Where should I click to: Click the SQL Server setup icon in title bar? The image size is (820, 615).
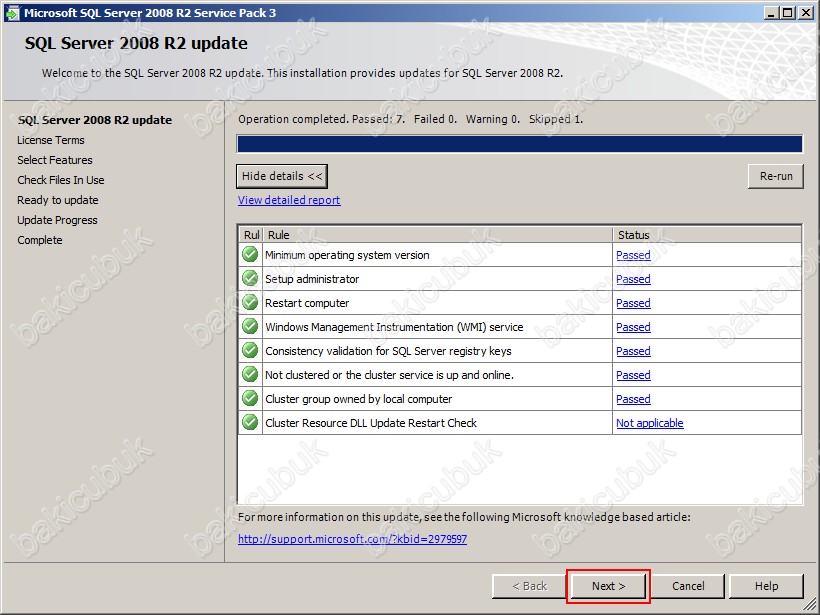tap(12, 13)
